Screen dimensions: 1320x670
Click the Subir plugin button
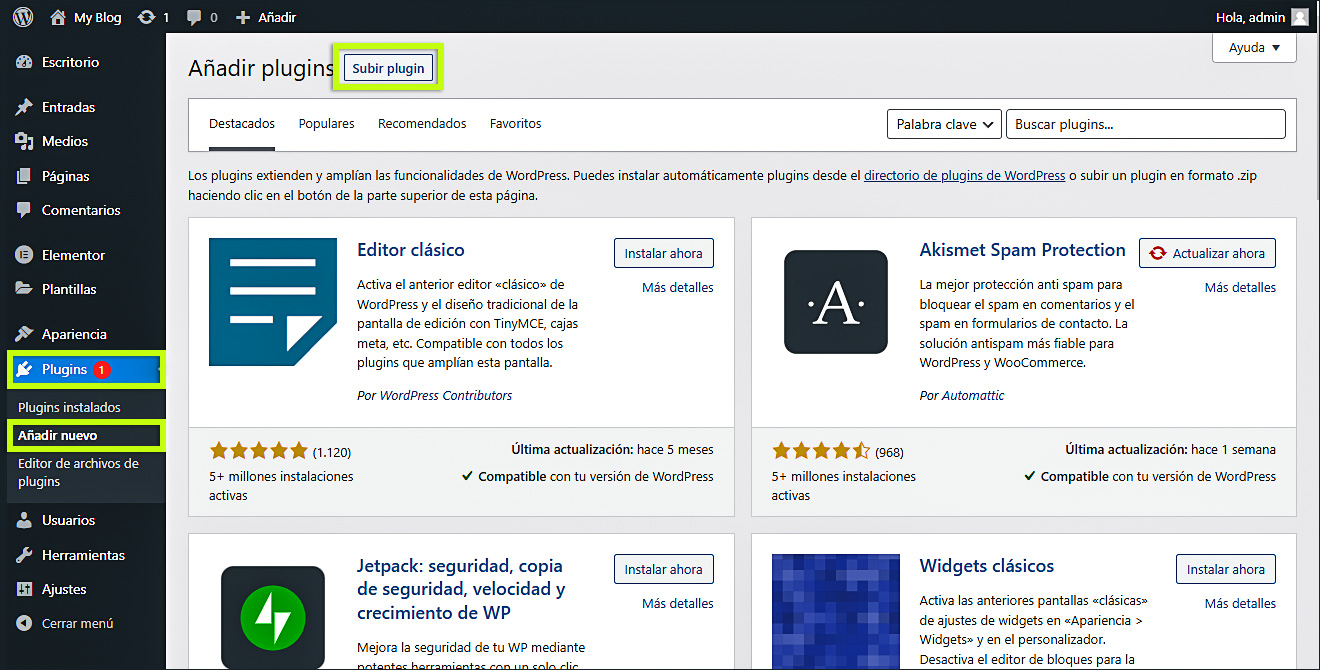[388, 68]
